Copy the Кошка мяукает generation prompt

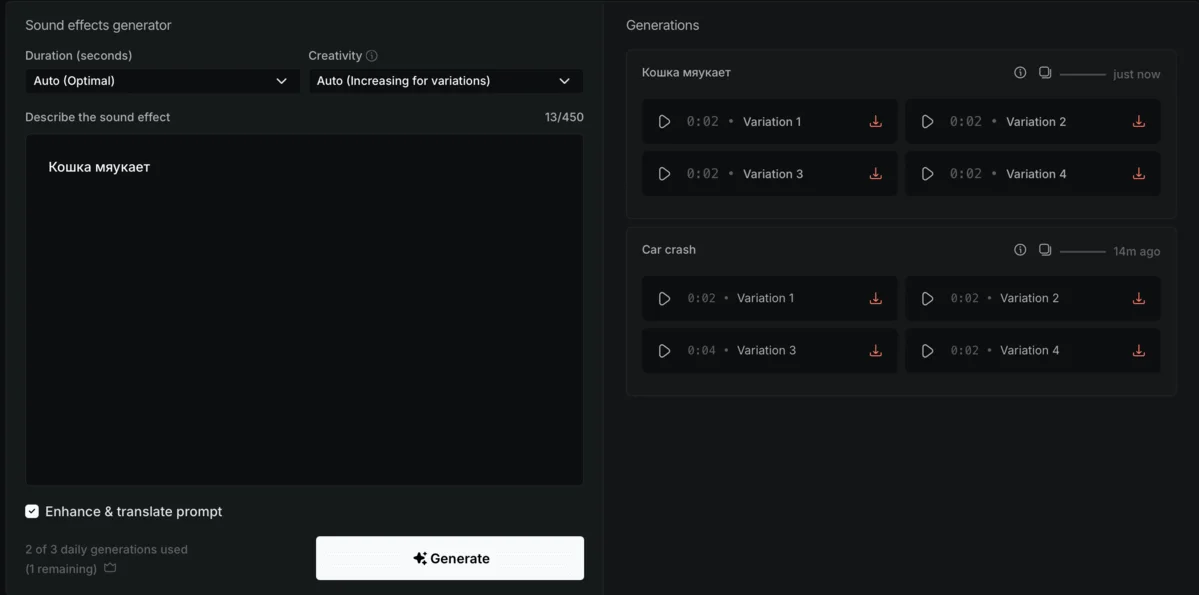coord(1045,73)
